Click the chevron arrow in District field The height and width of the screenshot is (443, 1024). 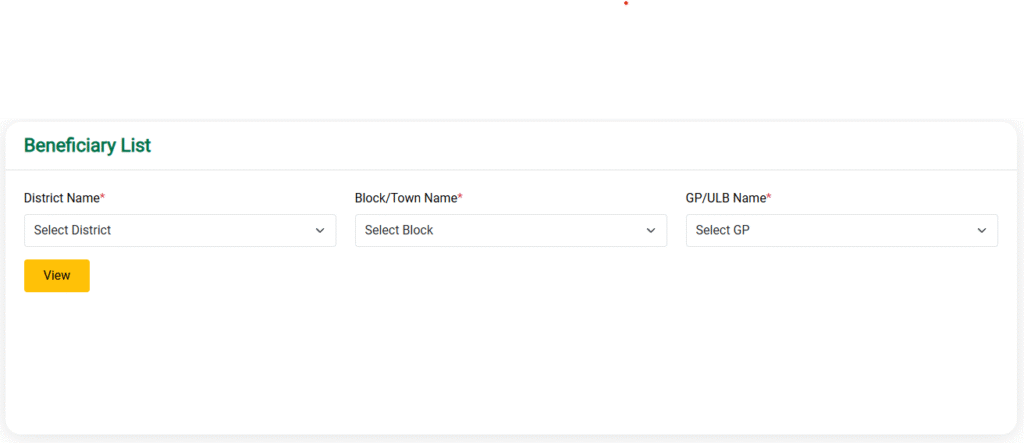click(320, 231)
